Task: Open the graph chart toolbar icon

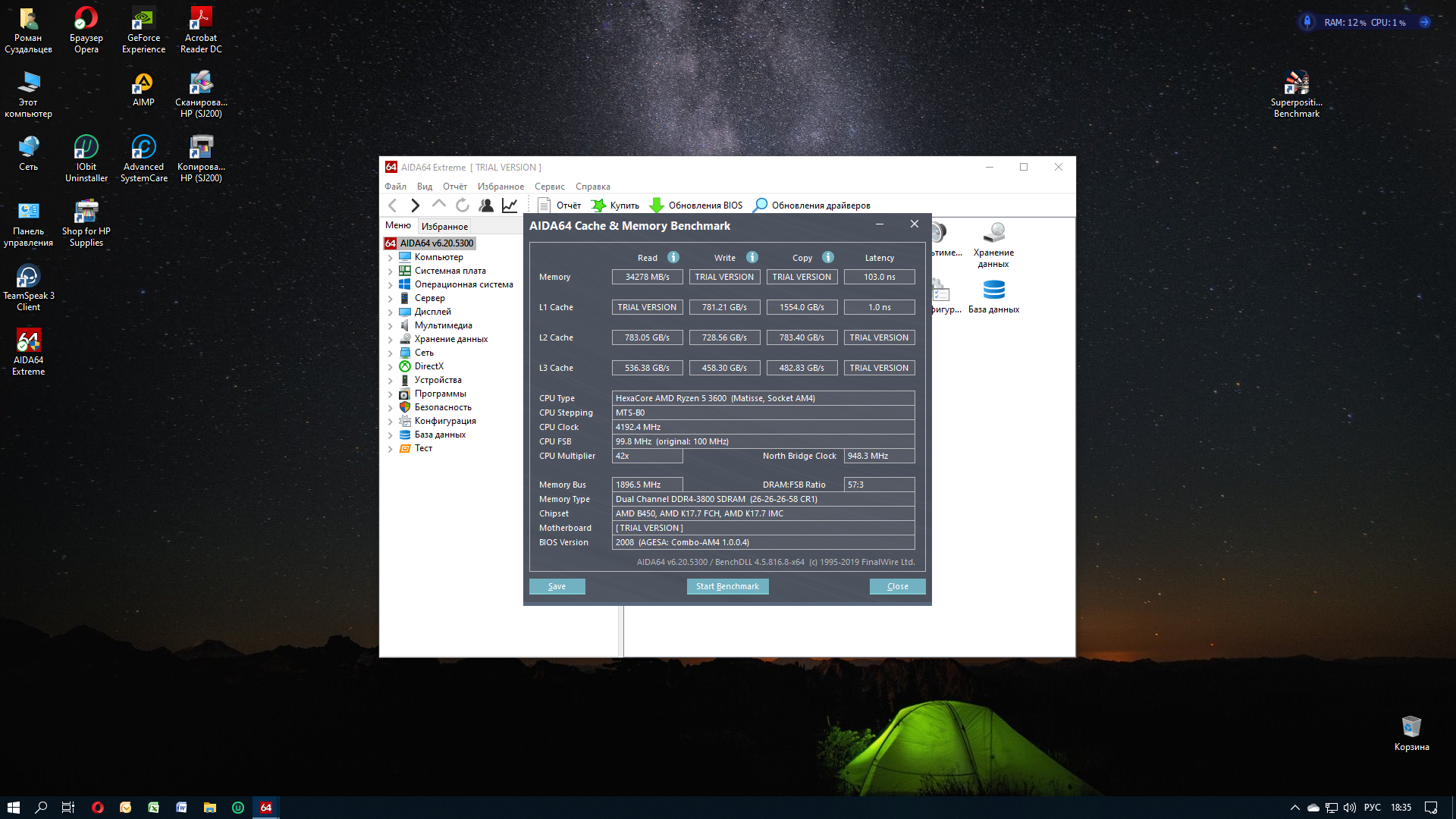Action: point(510,206)
